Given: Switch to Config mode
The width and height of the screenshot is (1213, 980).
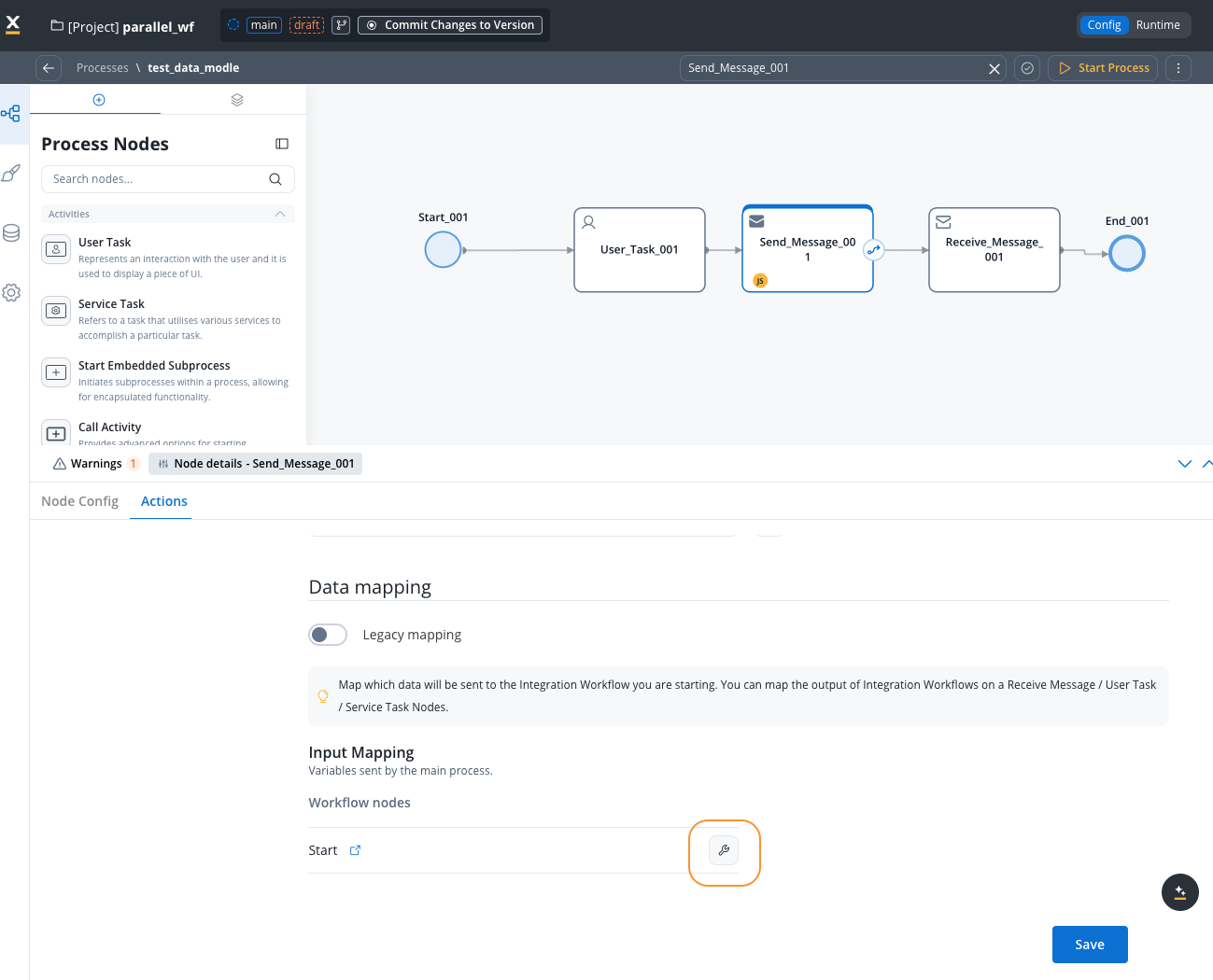Looking at the screenshot, I should pyautogui.click(x=1104, y=25).
